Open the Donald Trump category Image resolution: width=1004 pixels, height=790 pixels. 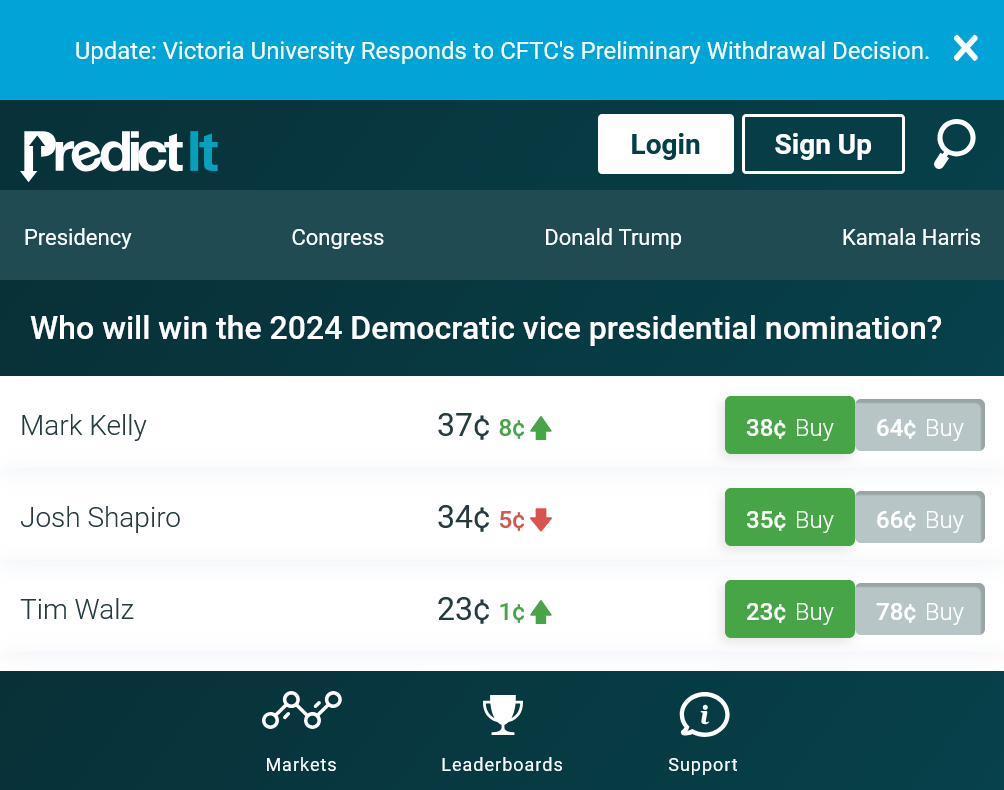click(613, 237)
